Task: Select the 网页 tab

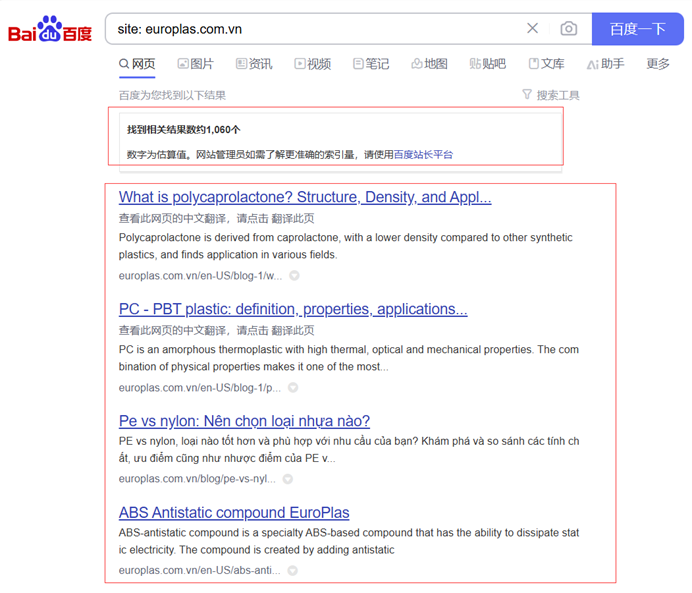Action: (x=137, y=64)
